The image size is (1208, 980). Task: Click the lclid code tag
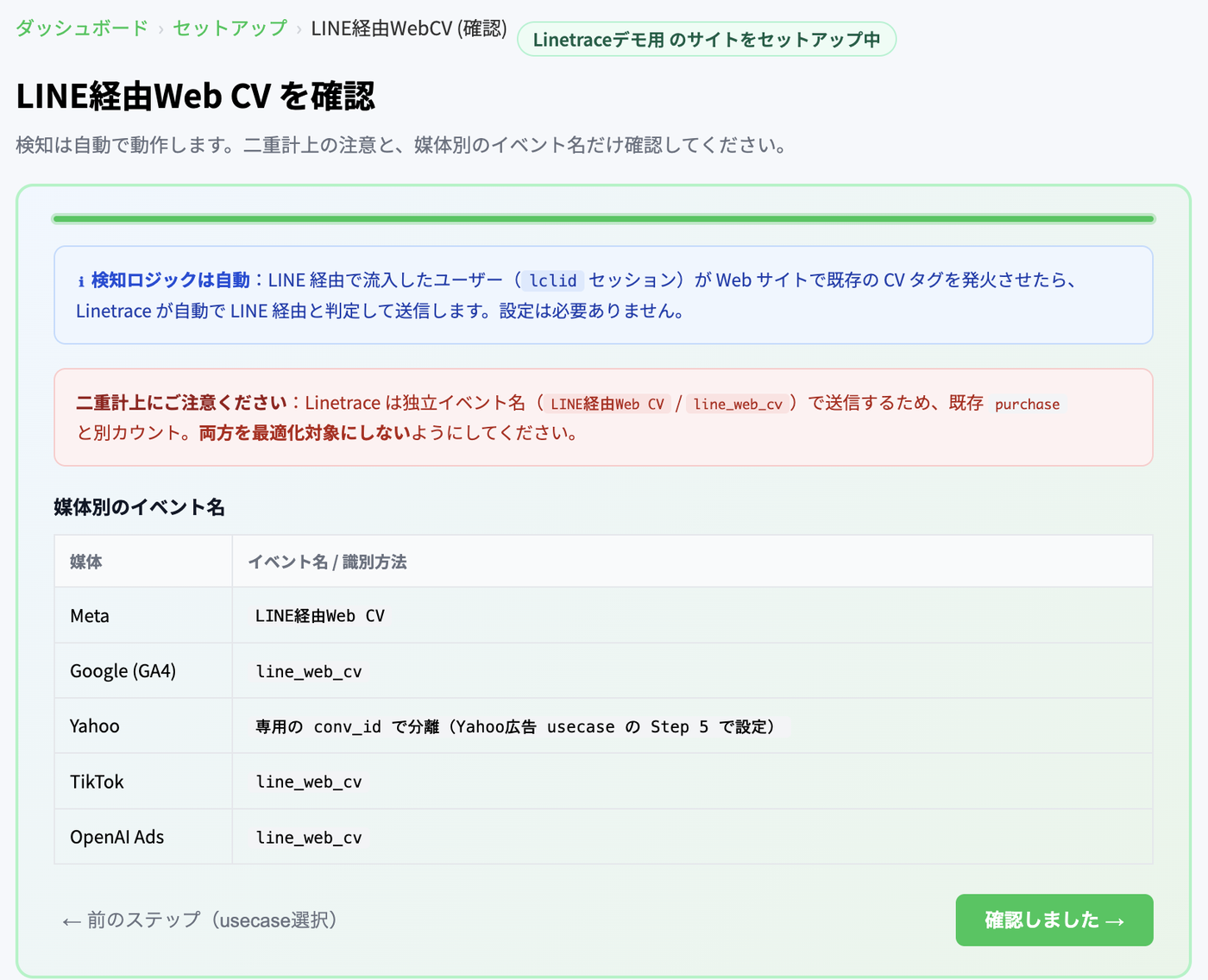(x=553, y=280)
